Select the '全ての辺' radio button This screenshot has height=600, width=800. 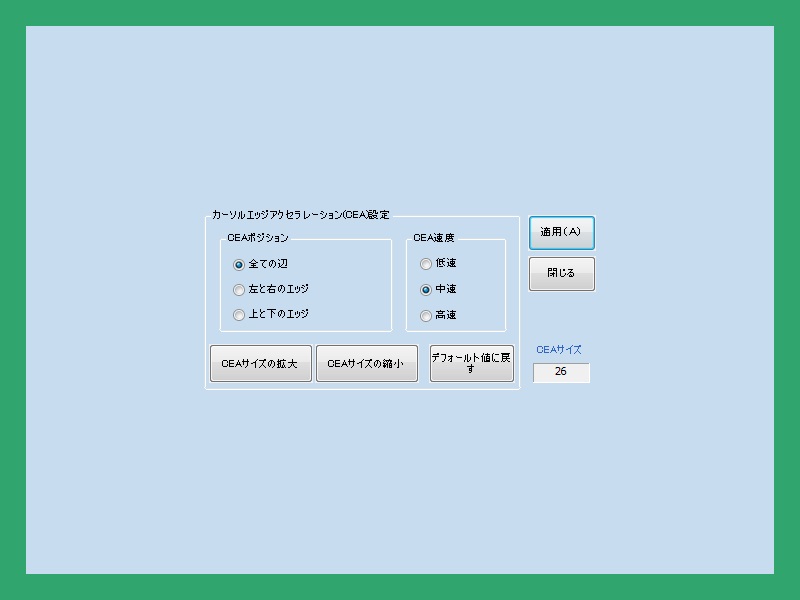[239, 265]
